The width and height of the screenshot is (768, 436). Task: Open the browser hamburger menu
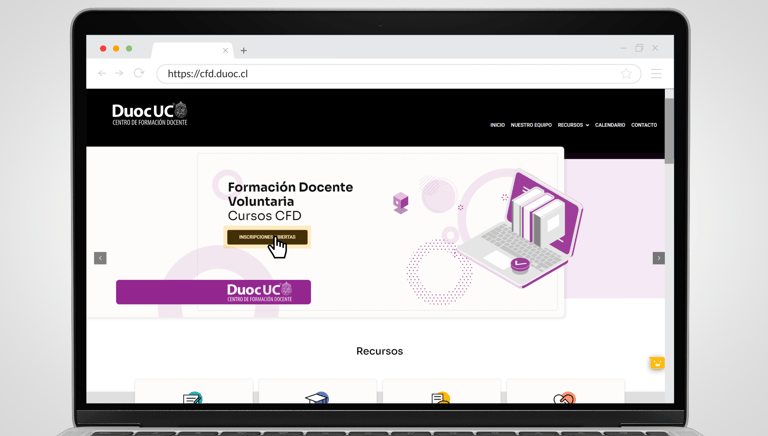pos(656,73)
